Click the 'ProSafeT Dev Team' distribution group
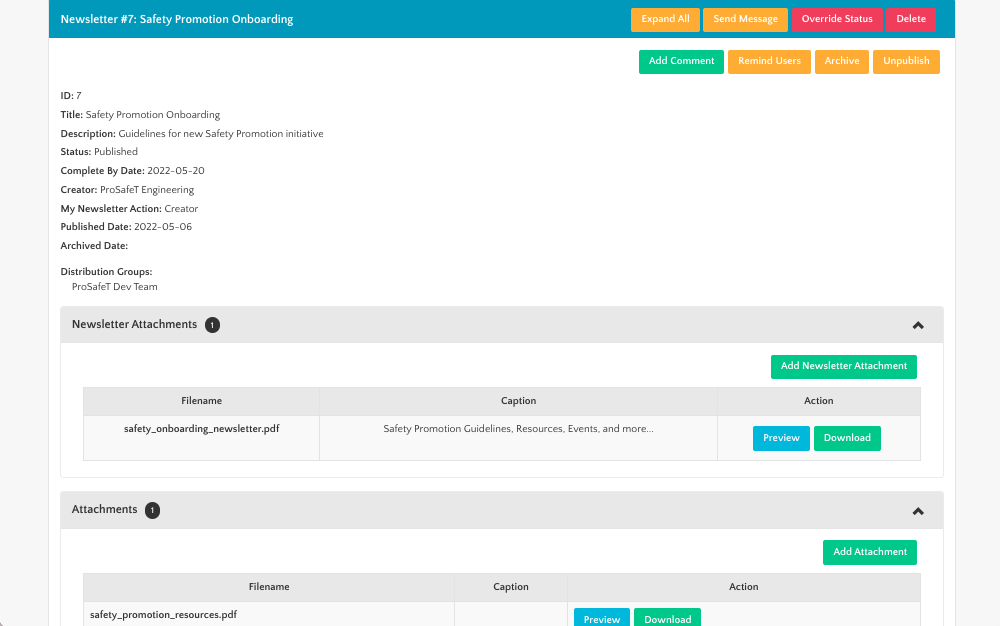 [115, 287]
